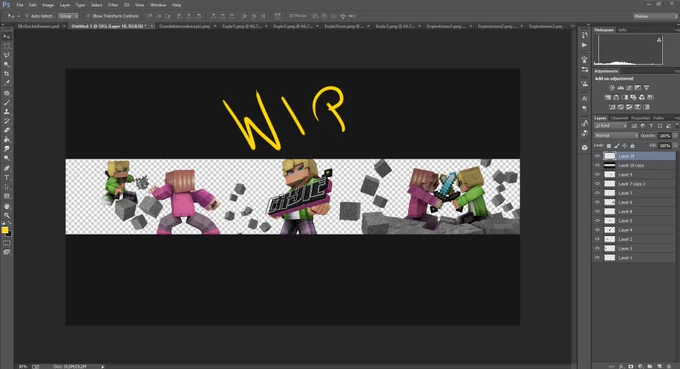Select the Type tool
The width and height of the screenshot is (680, 369).
[x=7, y=177]
